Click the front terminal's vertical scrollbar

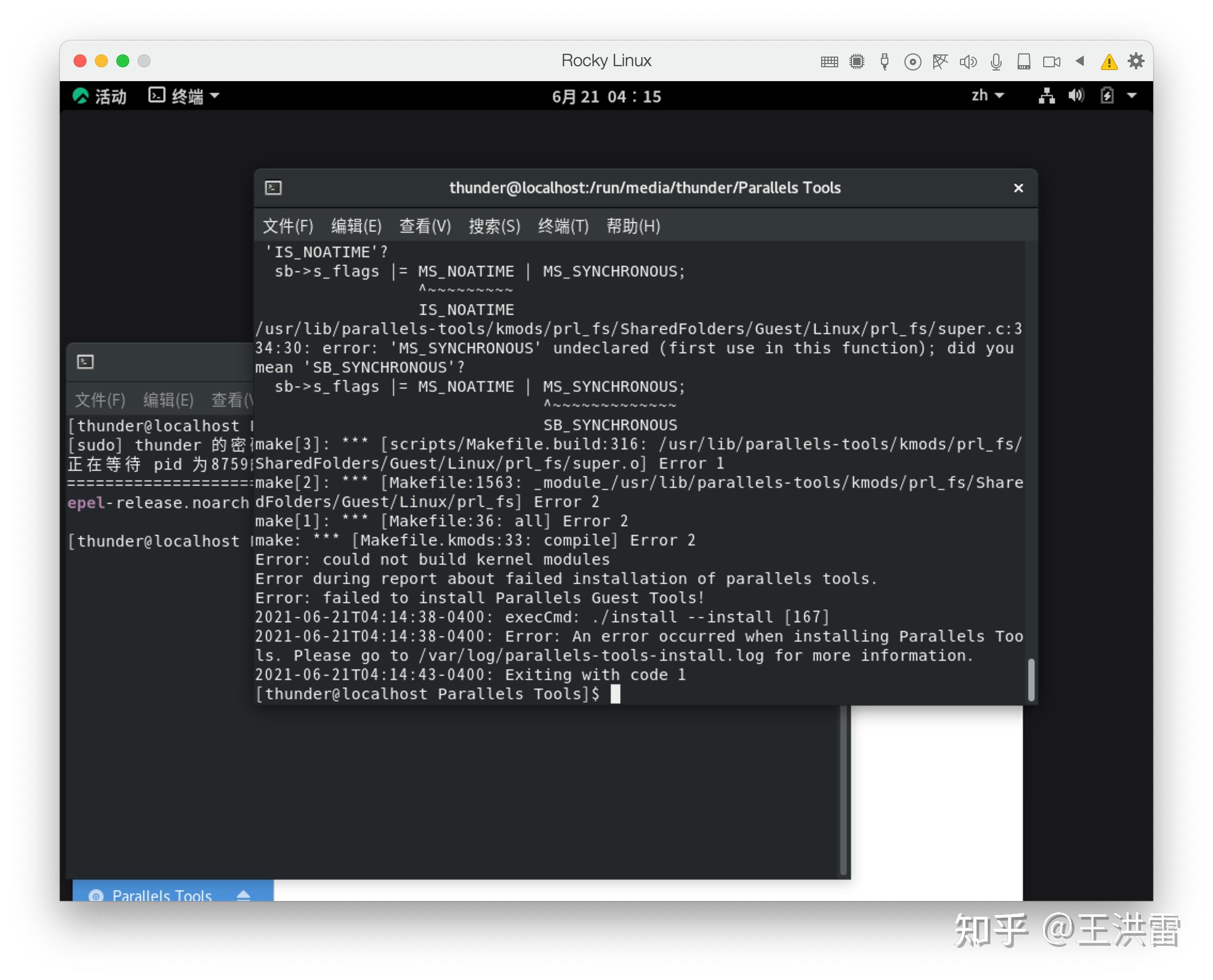click(x=1030, y=679)
